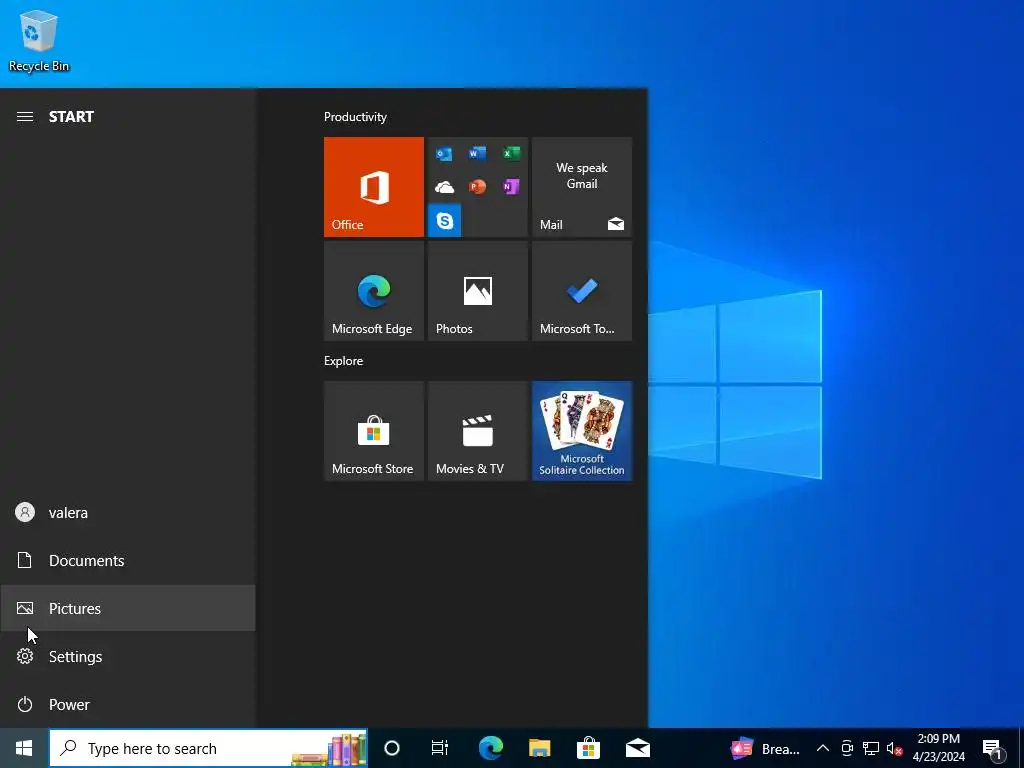Open the Power options menu
The height and width of the screenshot is (768, 1024).
128,705
